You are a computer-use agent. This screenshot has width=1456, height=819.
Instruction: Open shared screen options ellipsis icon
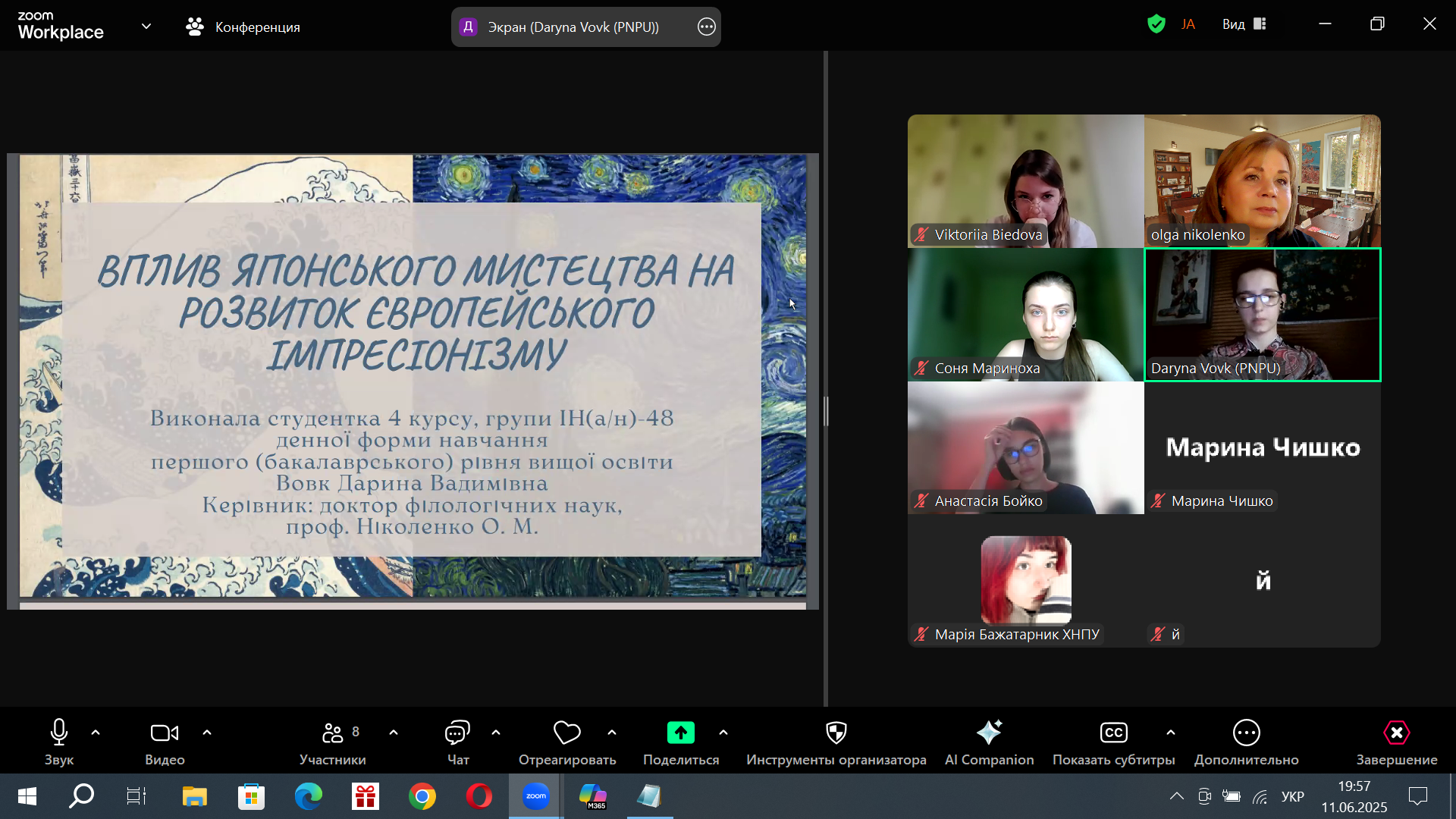point(706,27)
